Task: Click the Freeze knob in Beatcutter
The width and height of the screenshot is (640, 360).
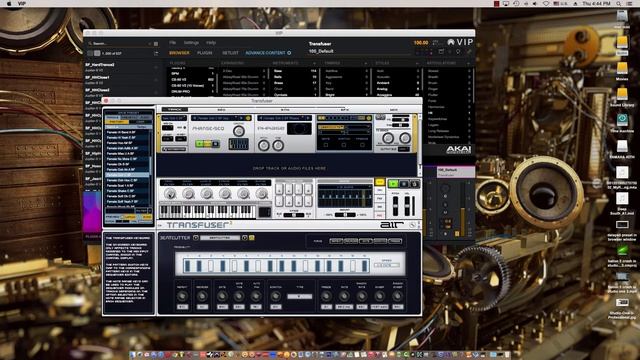Action: pos(326,296)
